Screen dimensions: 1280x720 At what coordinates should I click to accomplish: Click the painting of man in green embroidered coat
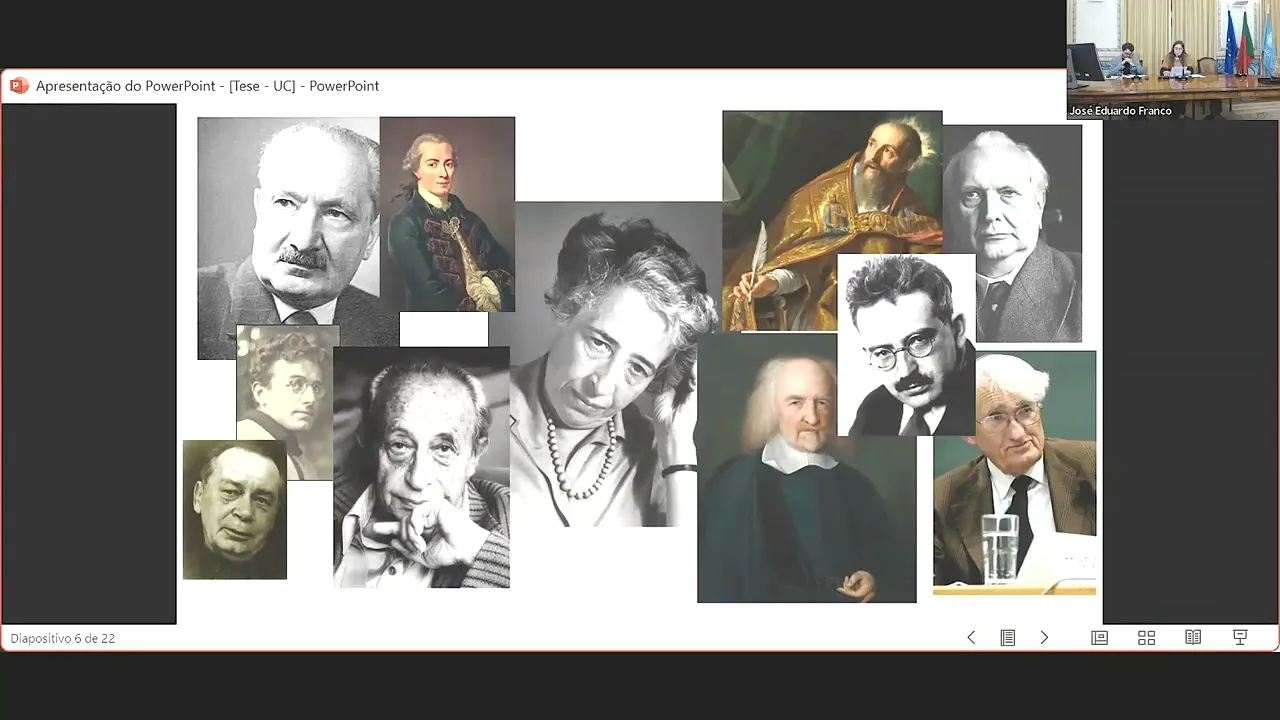[447, 214]
